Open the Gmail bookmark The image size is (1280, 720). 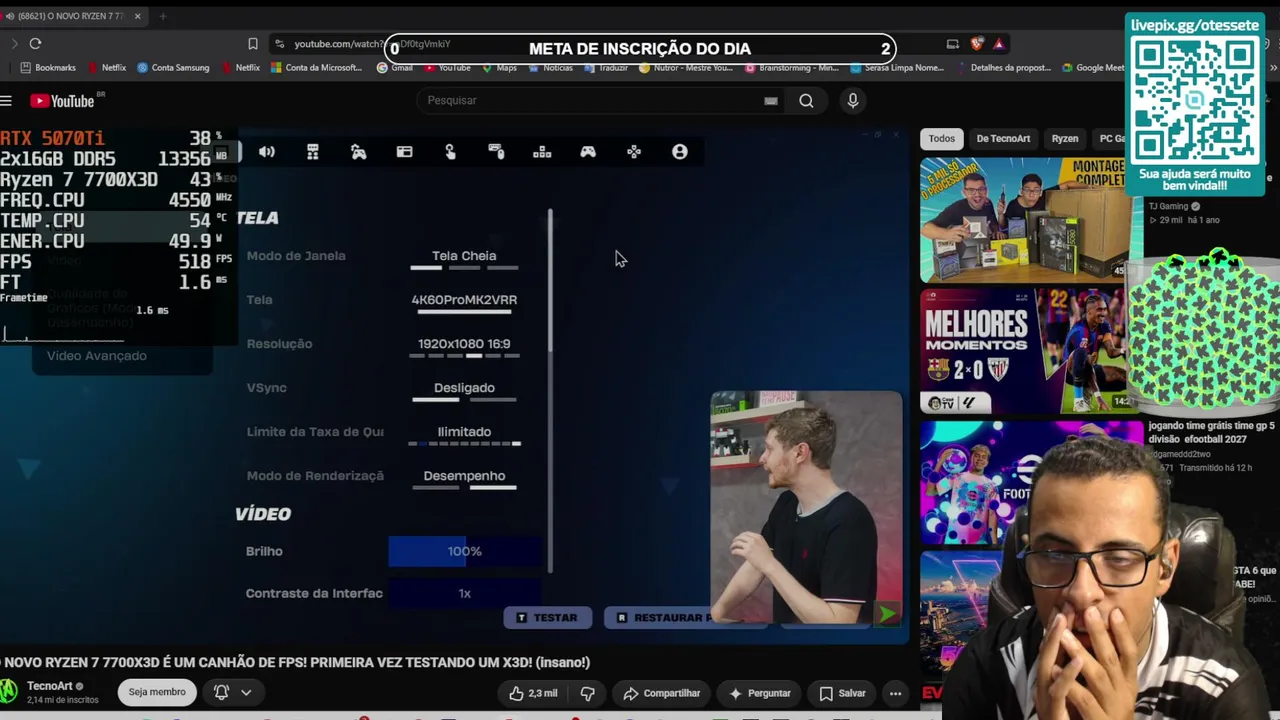(x=395, y=68)
